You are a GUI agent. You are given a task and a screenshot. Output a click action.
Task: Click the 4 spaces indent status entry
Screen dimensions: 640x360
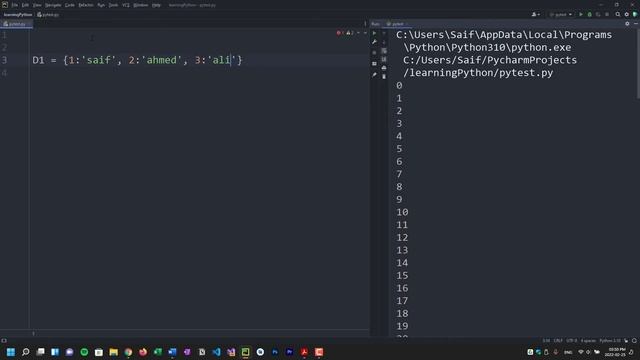588,340
